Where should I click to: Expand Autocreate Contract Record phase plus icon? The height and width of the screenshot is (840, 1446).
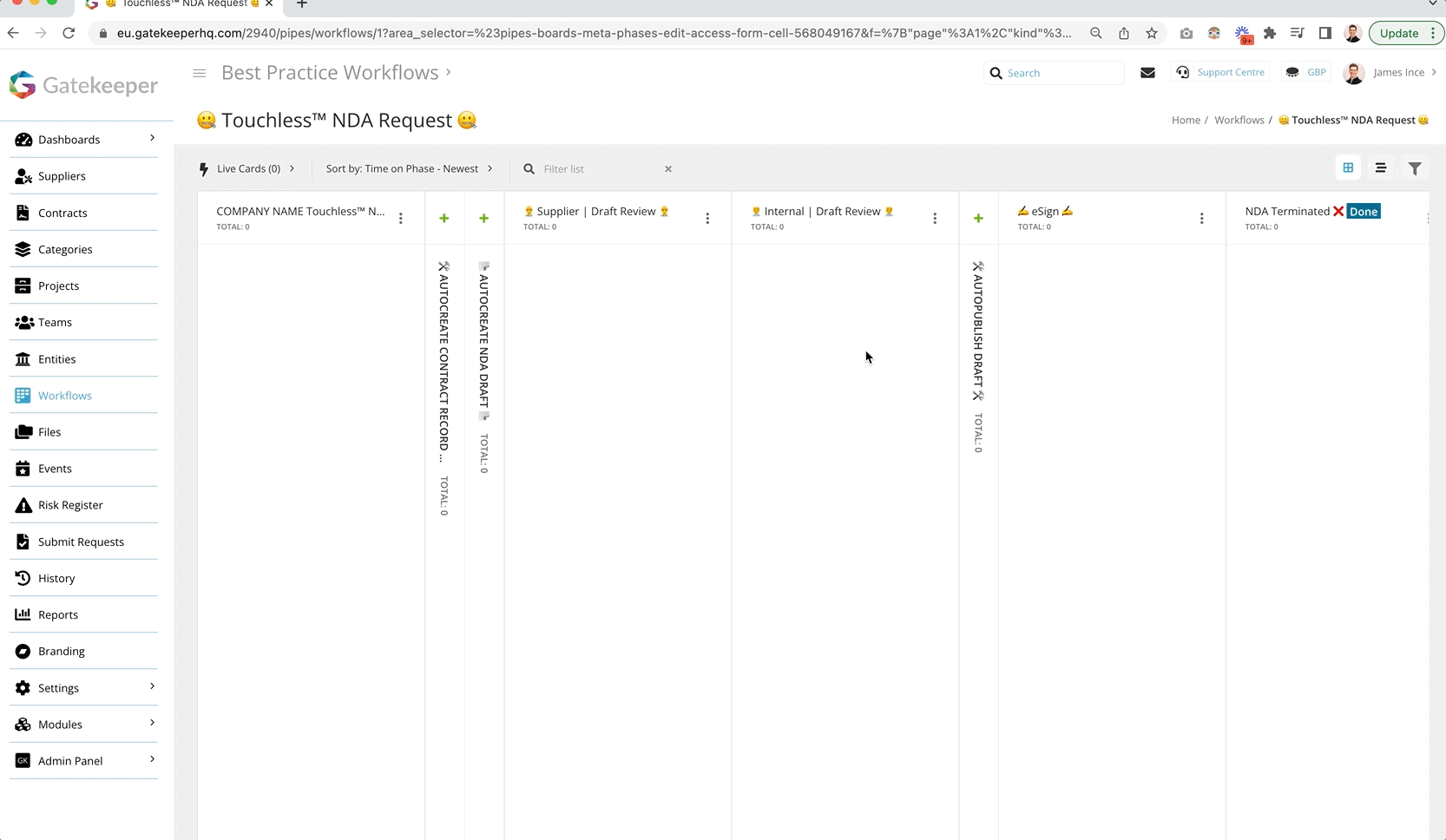[444, 219]
